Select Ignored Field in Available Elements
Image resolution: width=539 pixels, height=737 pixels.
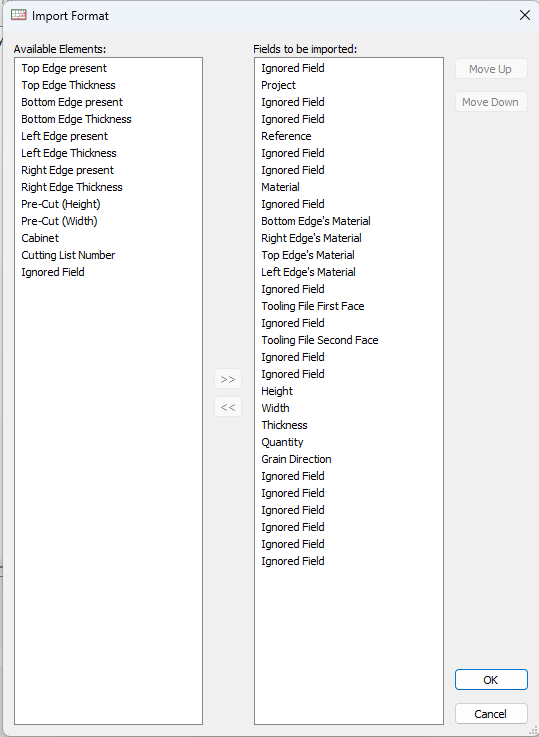(x=53, y=272)
